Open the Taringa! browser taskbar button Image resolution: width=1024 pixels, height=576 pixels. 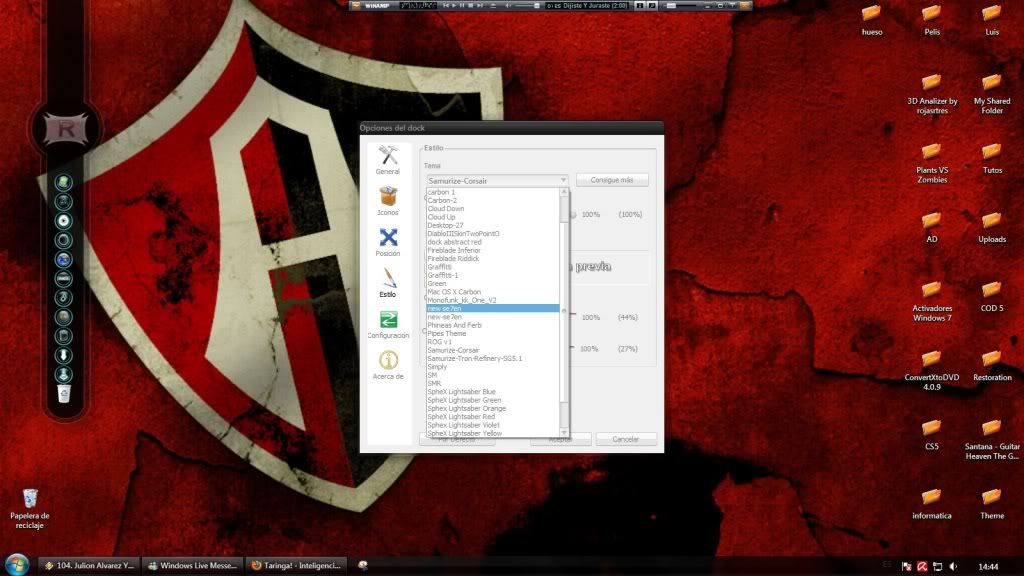[296, 566]
